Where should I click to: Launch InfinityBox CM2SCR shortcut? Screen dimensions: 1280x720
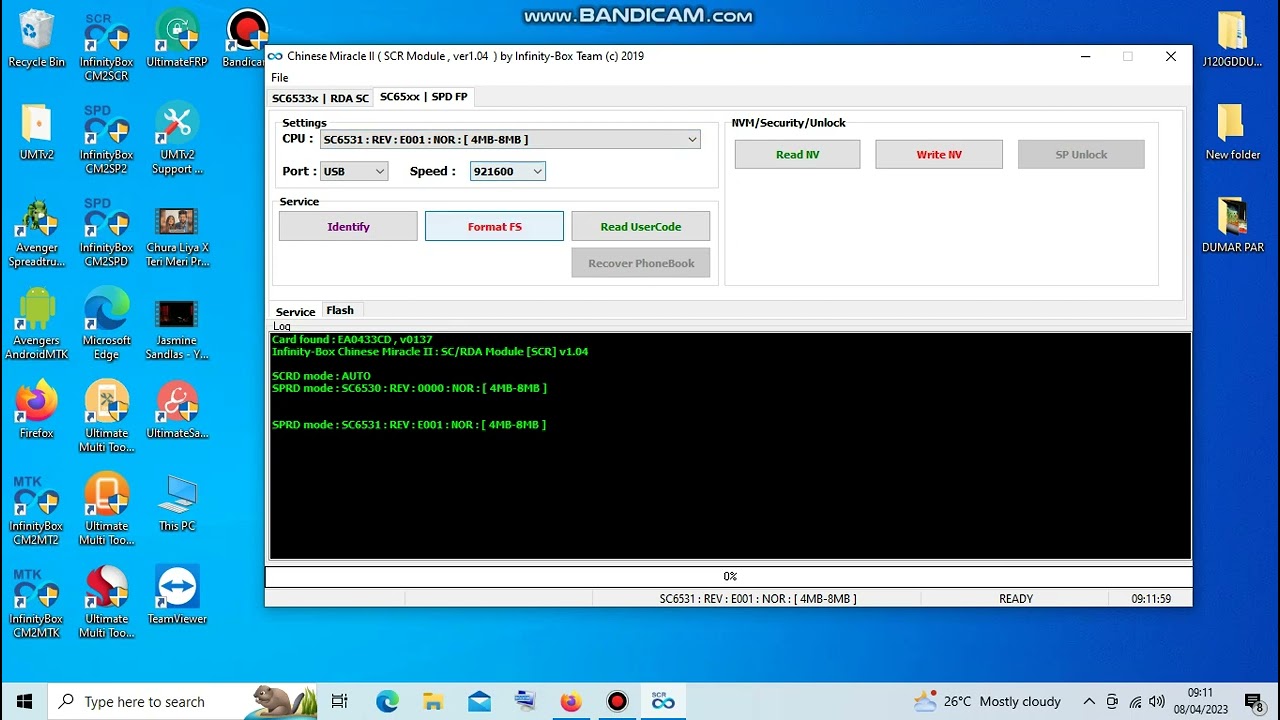(106, 46)
